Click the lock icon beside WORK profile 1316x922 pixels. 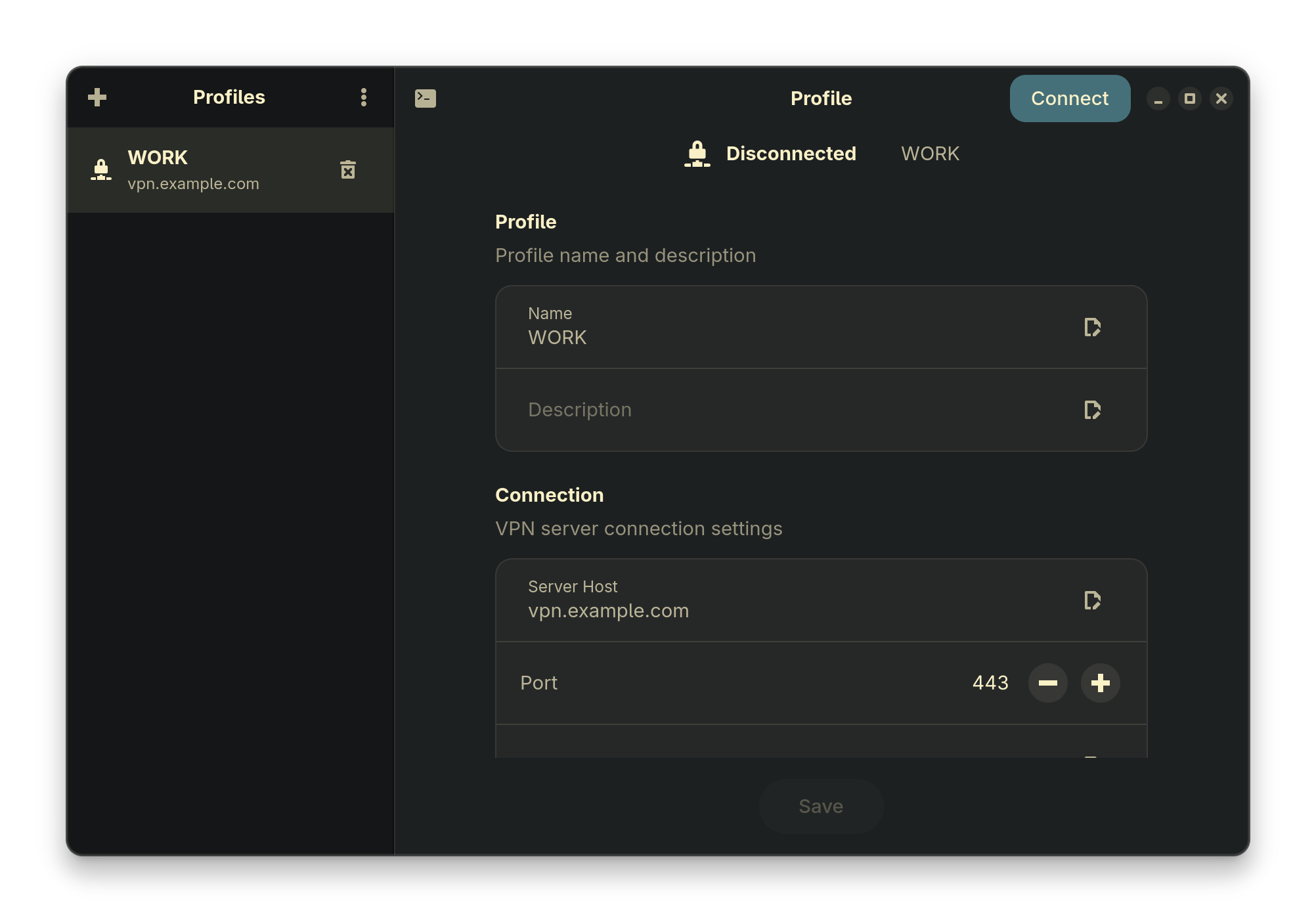pos(101,170)
